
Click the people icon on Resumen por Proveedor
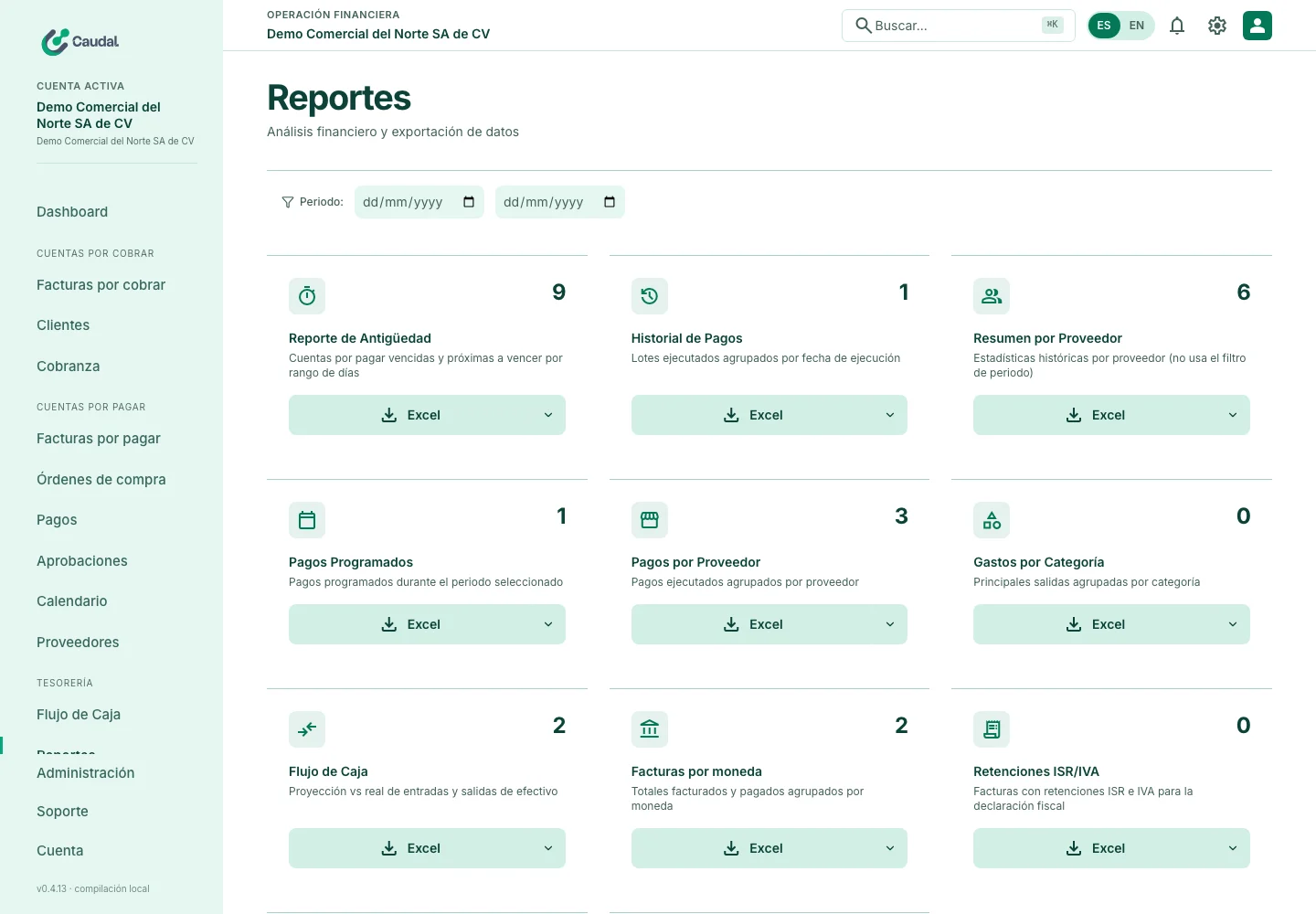[x=992, y=296]
